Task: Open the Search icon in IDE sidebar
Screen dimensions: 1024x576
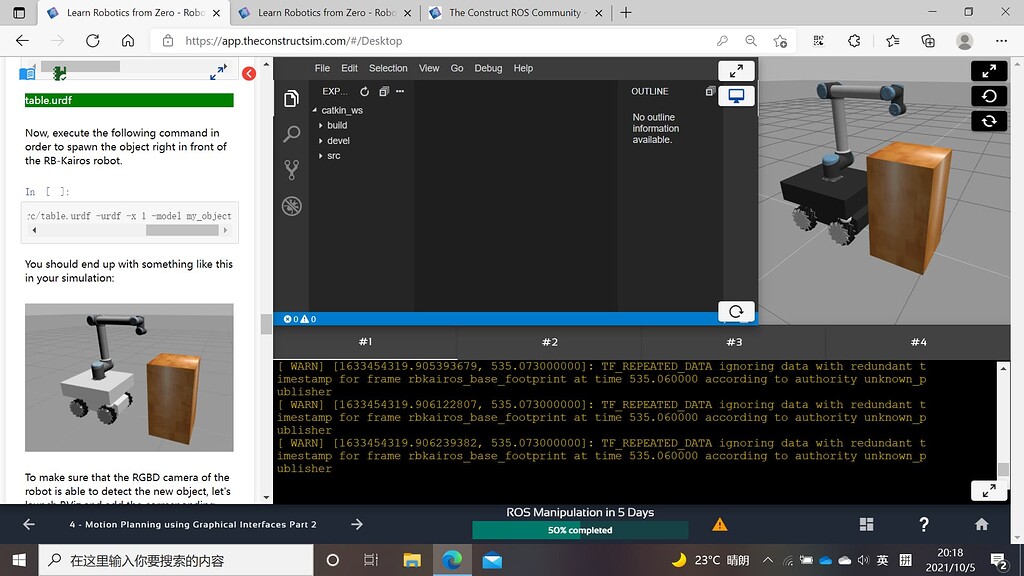Action: point(292,134)
